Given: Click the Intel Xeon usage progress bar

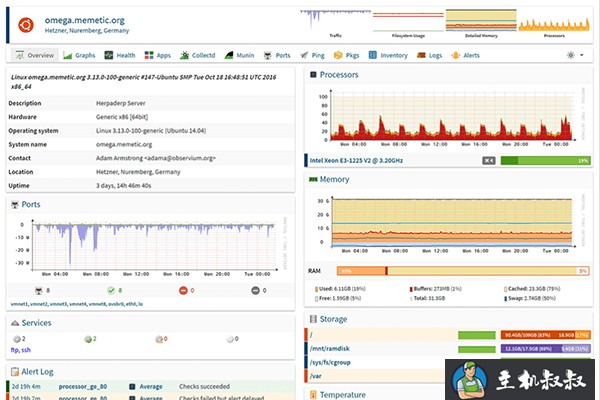Looking at the screenshot, I should pyautogui.click(x=545, y=161).
